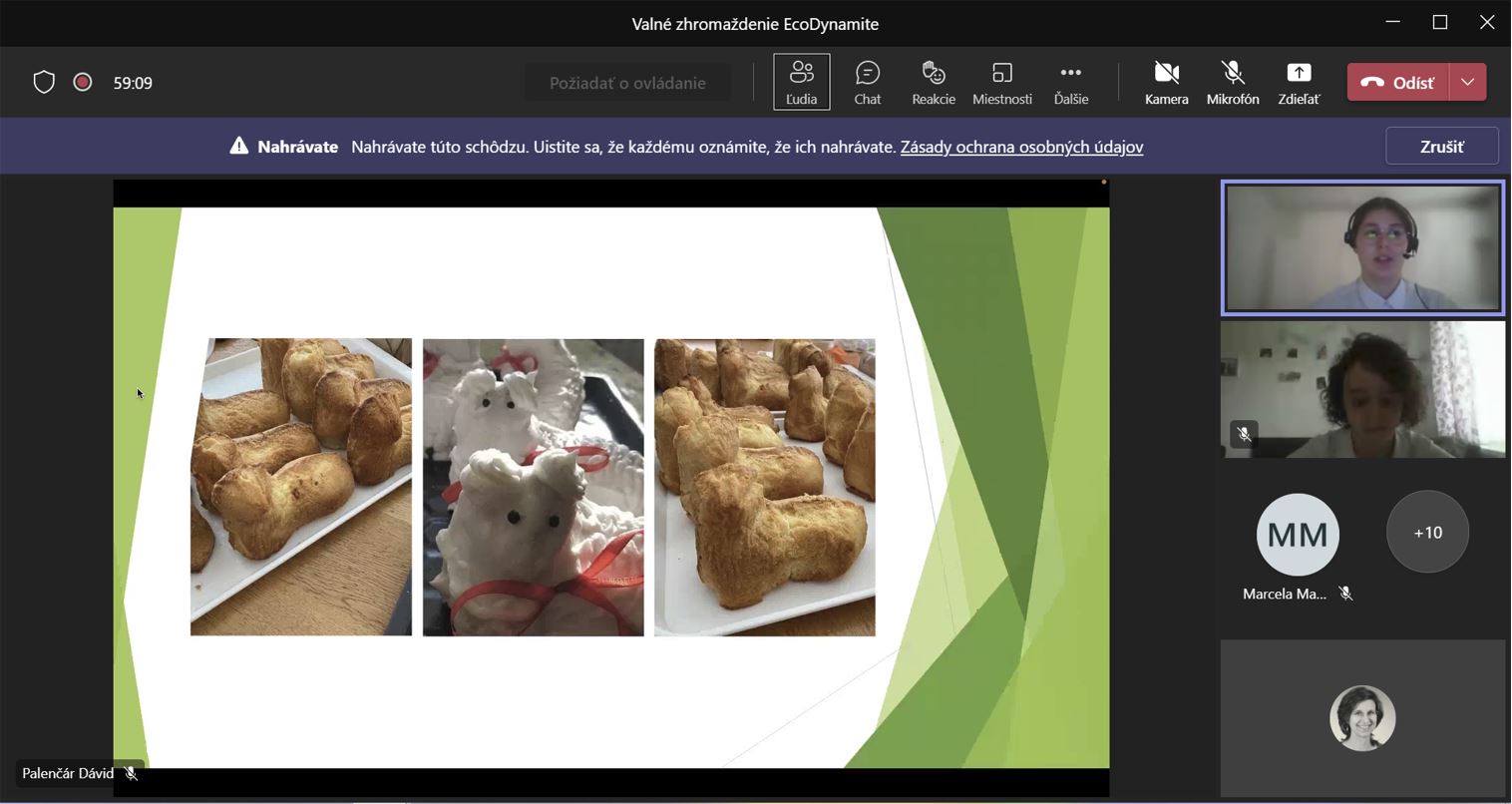This screenshot has height=804, width=1512.
Task: Click the MM avatar of Marcela
Action: coord(1298,534)
